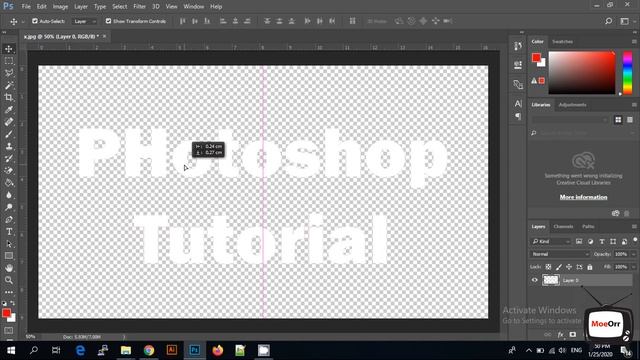
Task: Open Windows Start menu
Action: tap(11, 350)
